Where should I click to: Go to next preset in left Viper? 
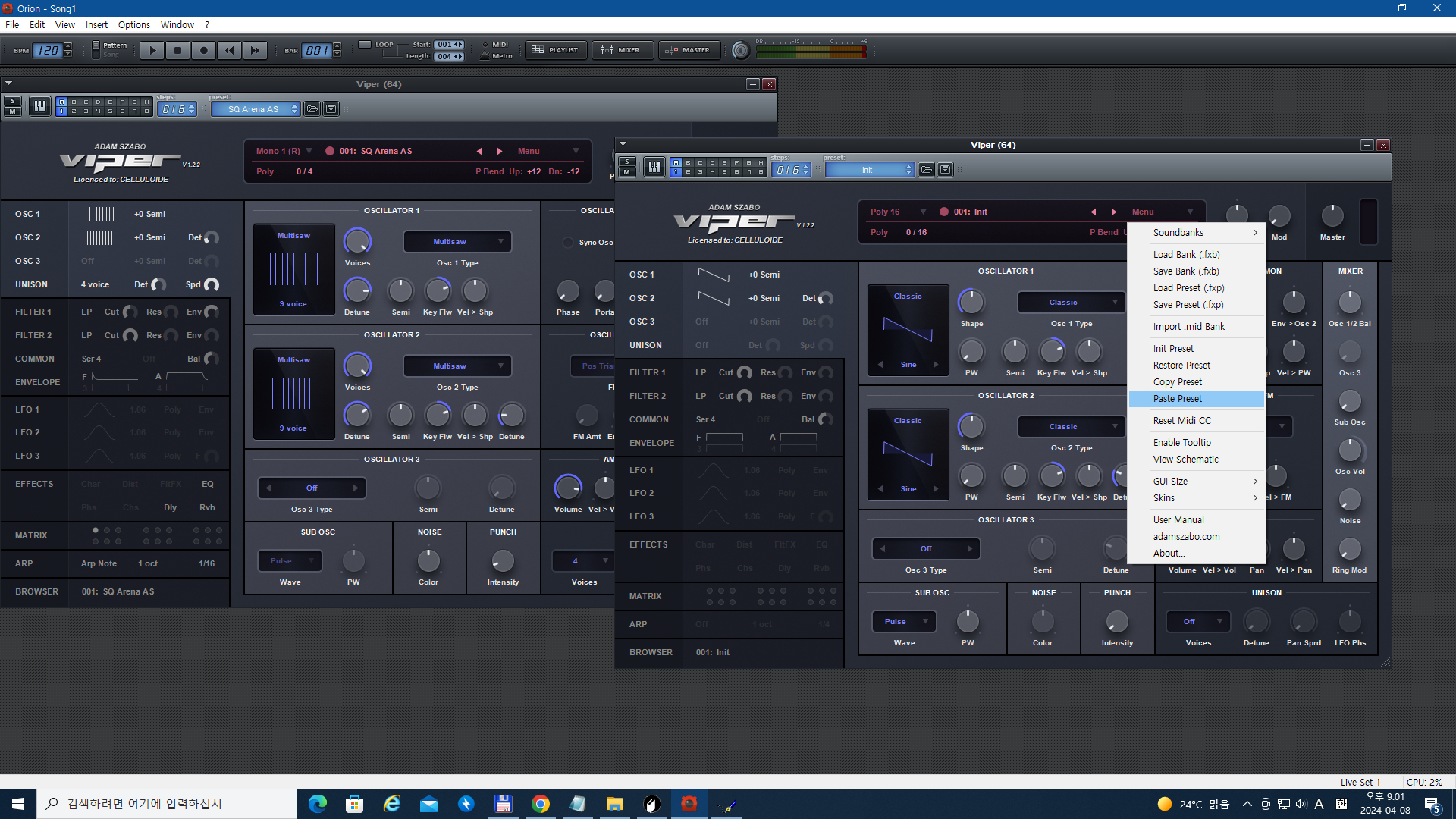click(x=499, y=152)
